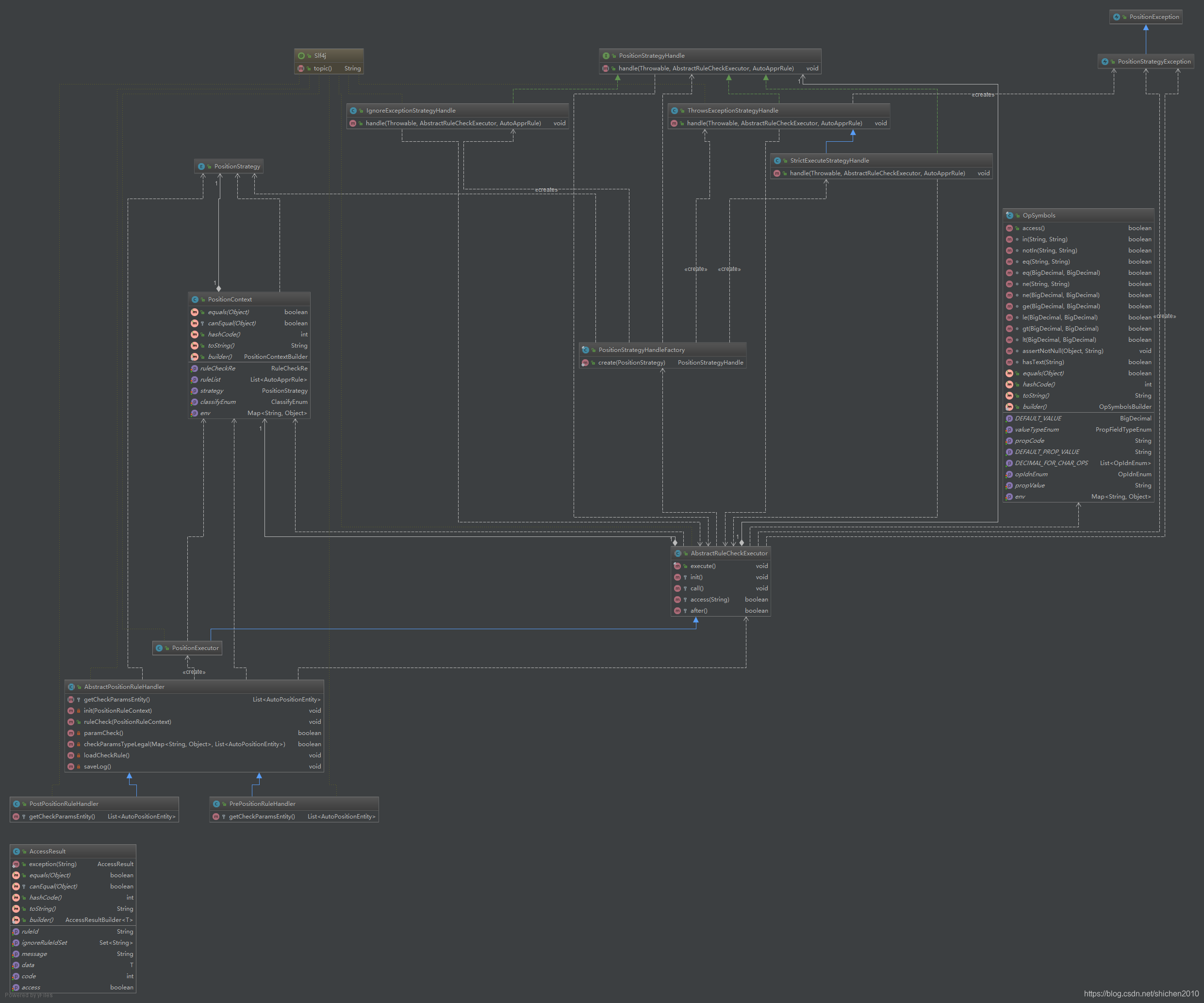The height and width of the screenshot is (1003, 1204).
Task: Click the execute() method in AbstractRuleCheckExecutor
Action: point(703,566)
